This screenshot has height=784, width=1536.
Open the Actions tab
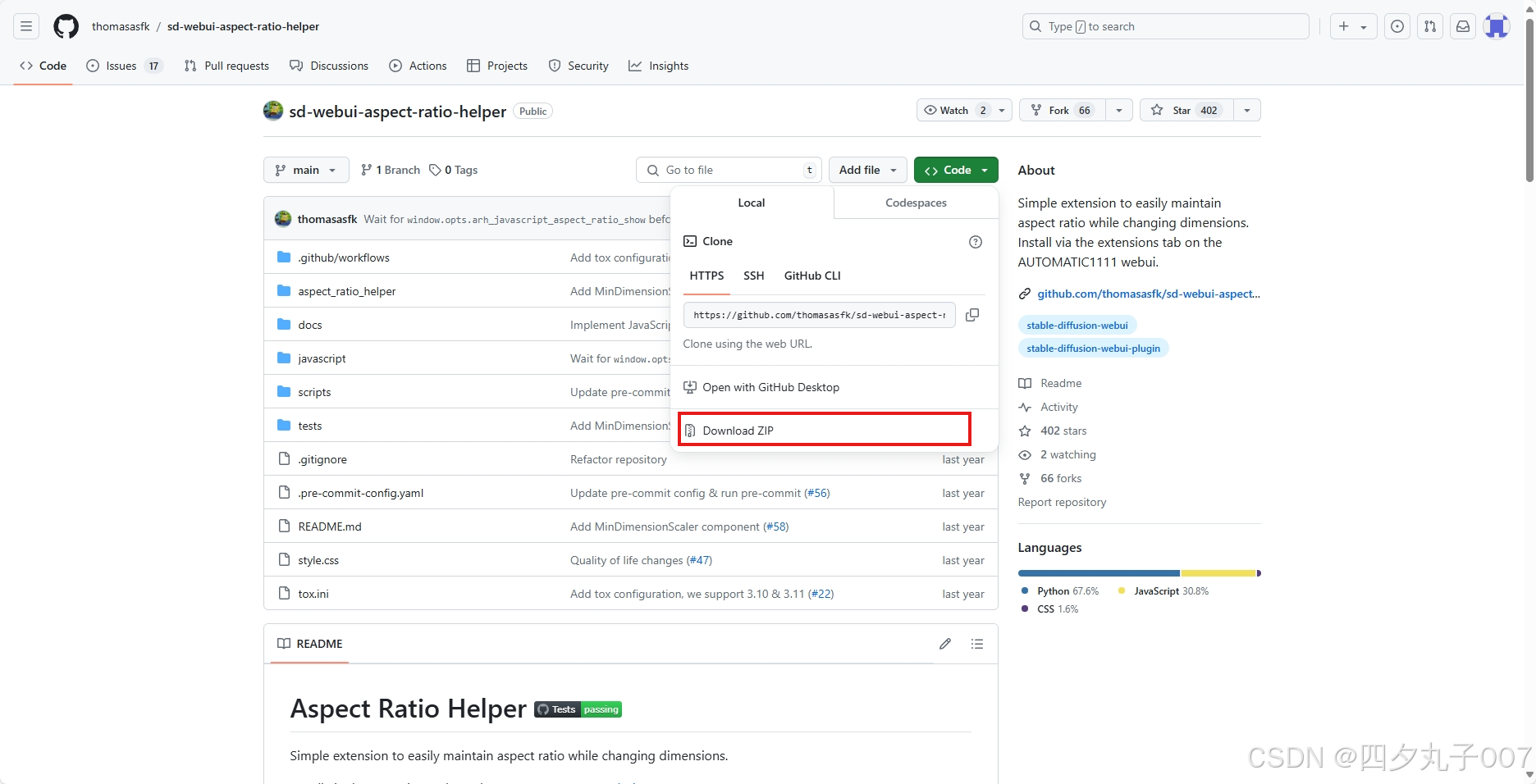[418, 66]
